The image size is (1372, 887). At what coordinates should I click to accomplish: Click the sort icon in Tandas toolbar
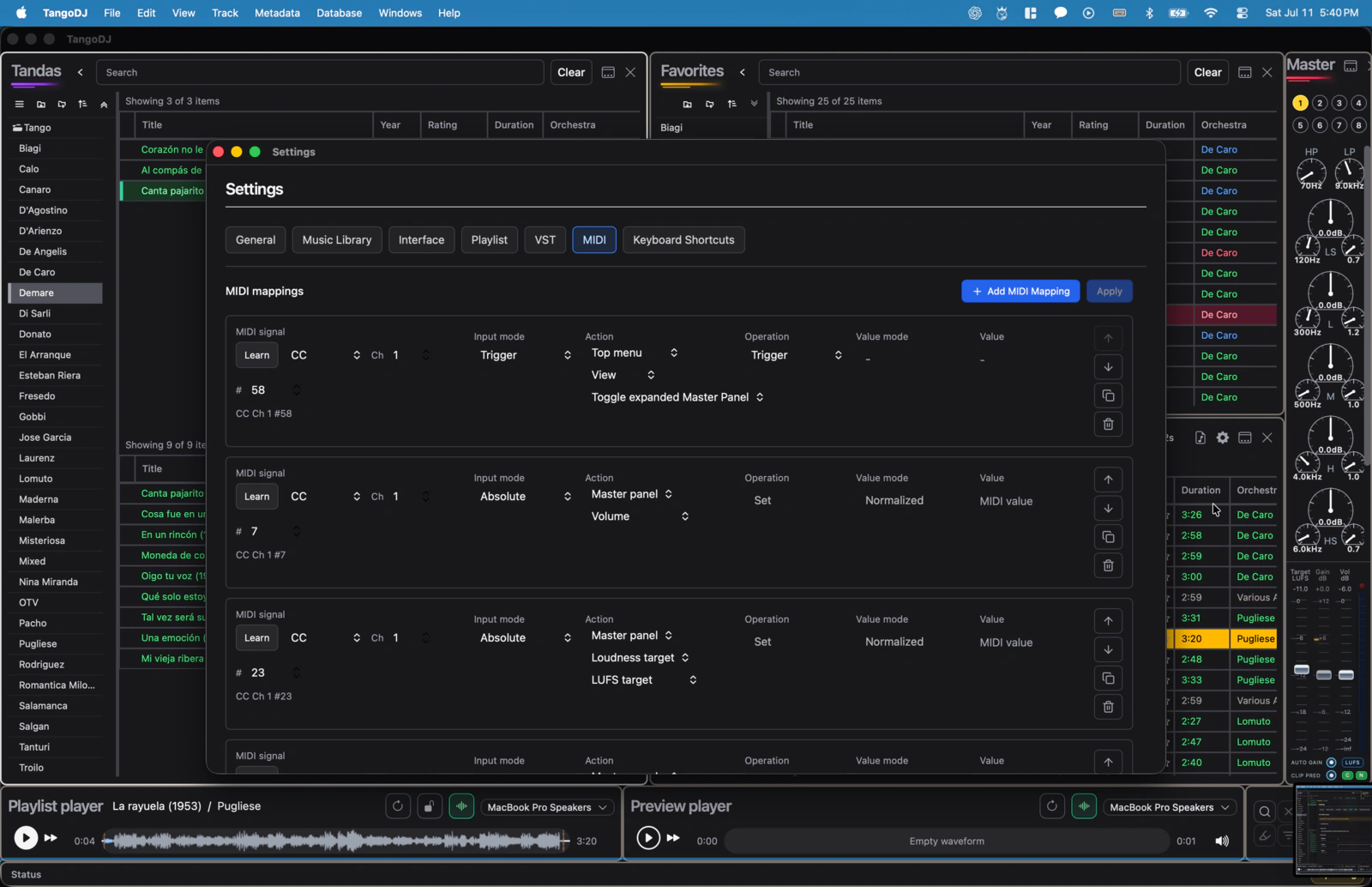(x=82, y=104)
